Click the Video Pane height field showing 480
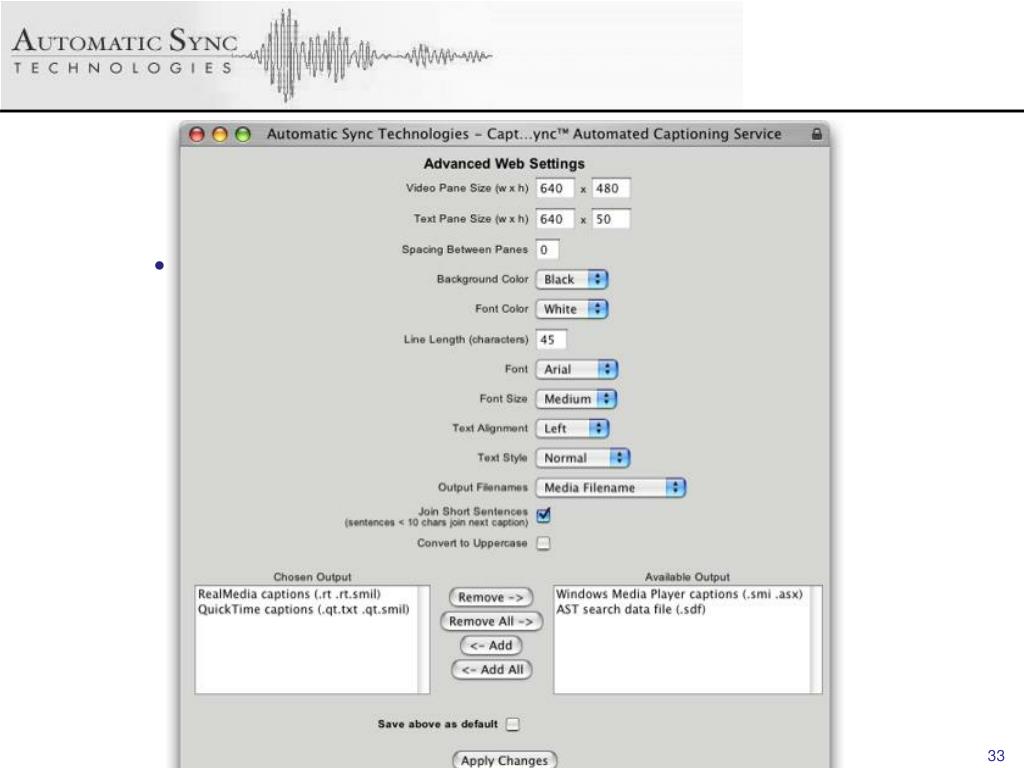The height and width of the screenshot is (768, 1024). [x=611, y=189]
